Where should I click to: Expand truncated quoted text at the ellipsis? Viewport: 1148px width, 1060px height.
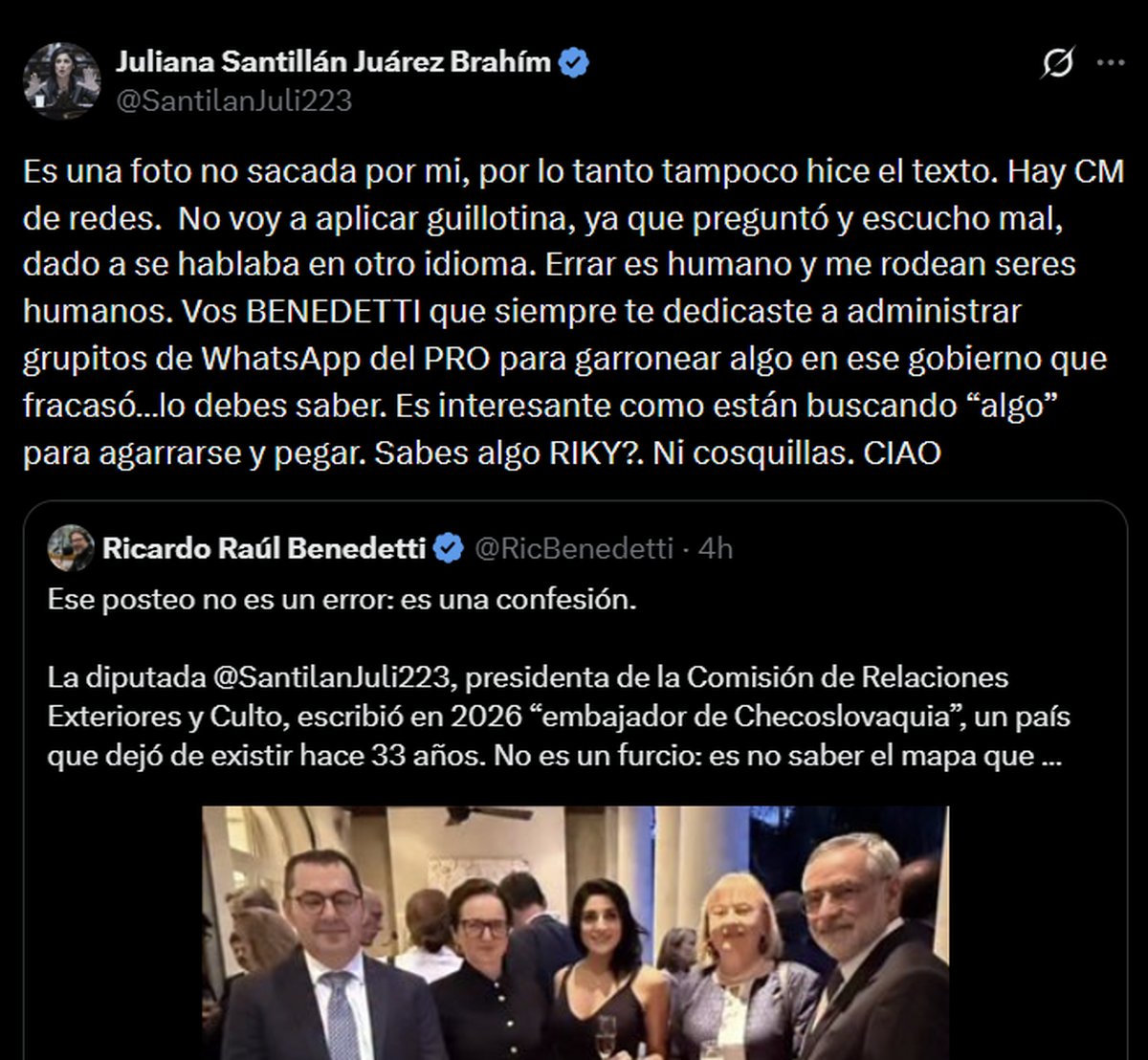click(1050, 756)
